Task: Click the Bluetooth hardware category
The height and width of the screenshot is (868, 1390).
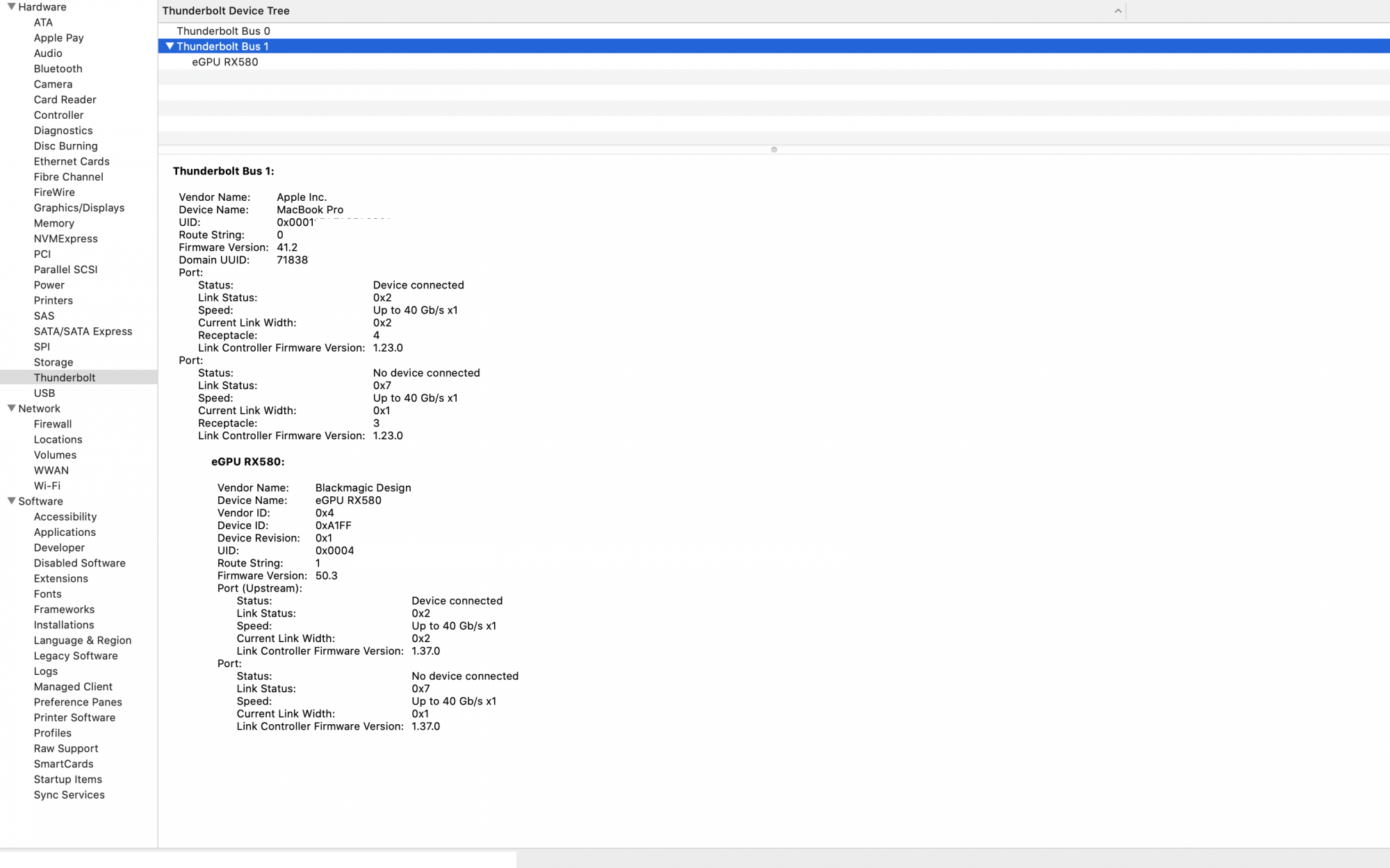Action: pyautogui.click(x=58, y=68)
